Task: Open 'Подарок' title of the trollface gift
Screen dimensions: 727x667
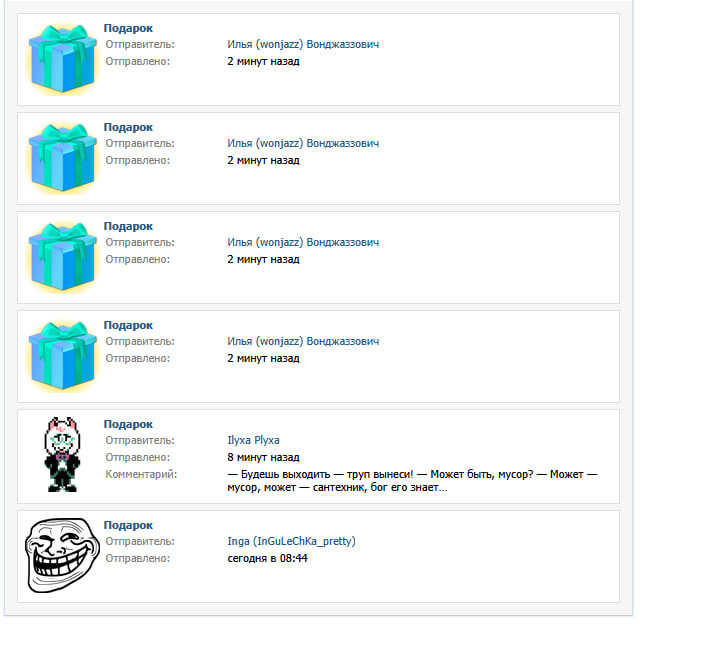Action: pos(128,525)
